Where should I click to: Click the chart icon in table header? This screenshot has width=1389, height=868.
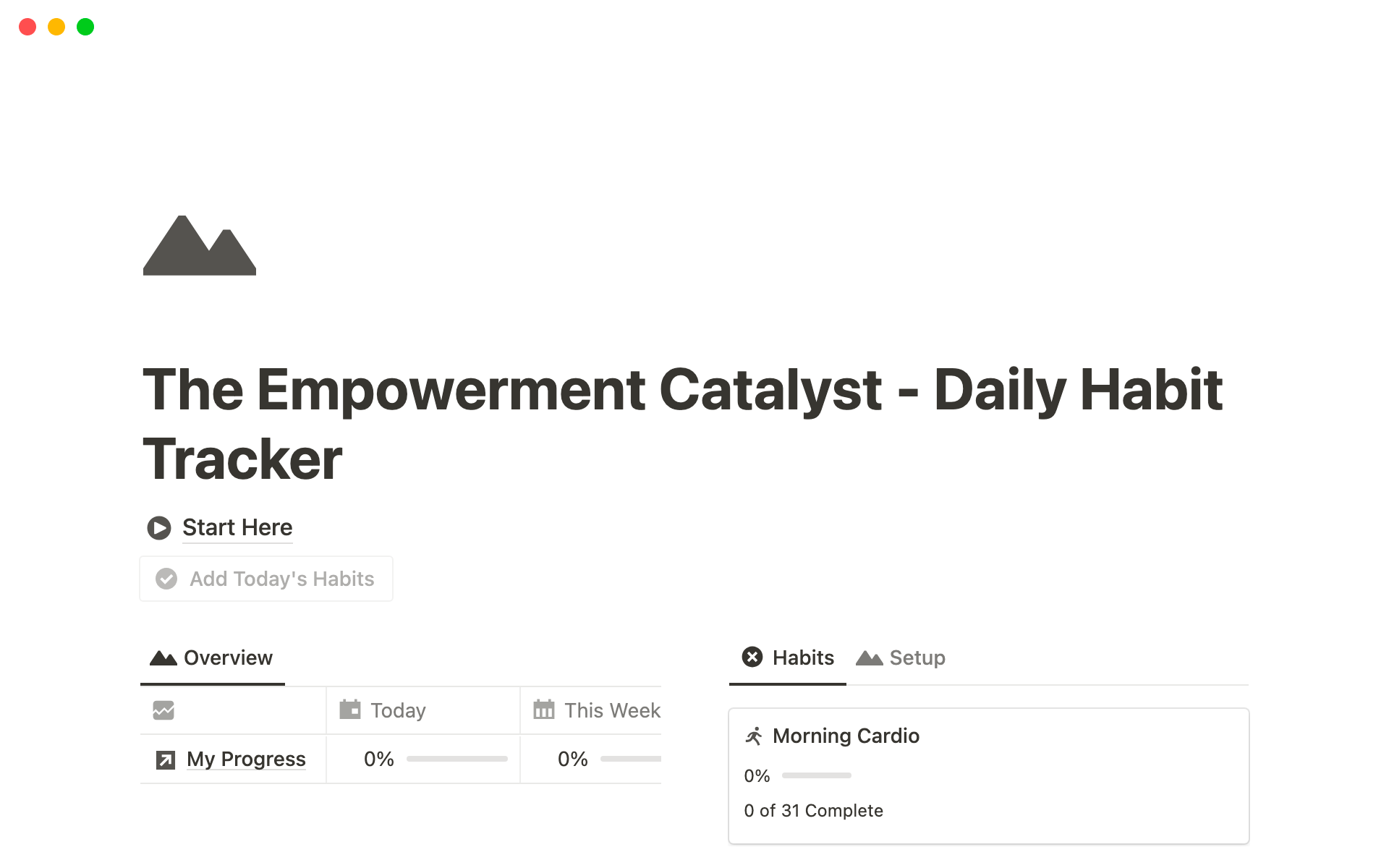pyautogui.click(x=163, y=710)
